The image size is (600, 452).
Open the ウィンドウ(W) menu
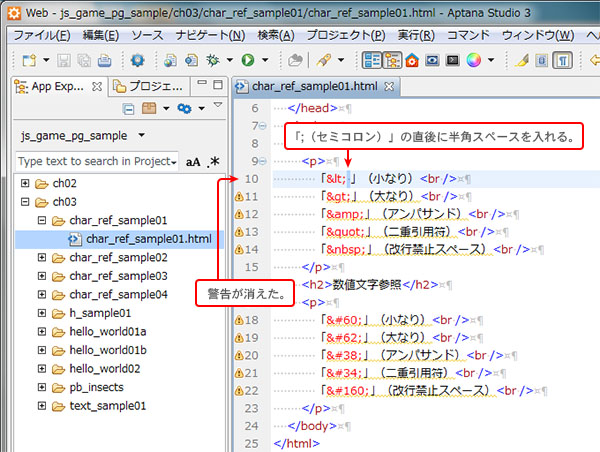click(538, 36)
